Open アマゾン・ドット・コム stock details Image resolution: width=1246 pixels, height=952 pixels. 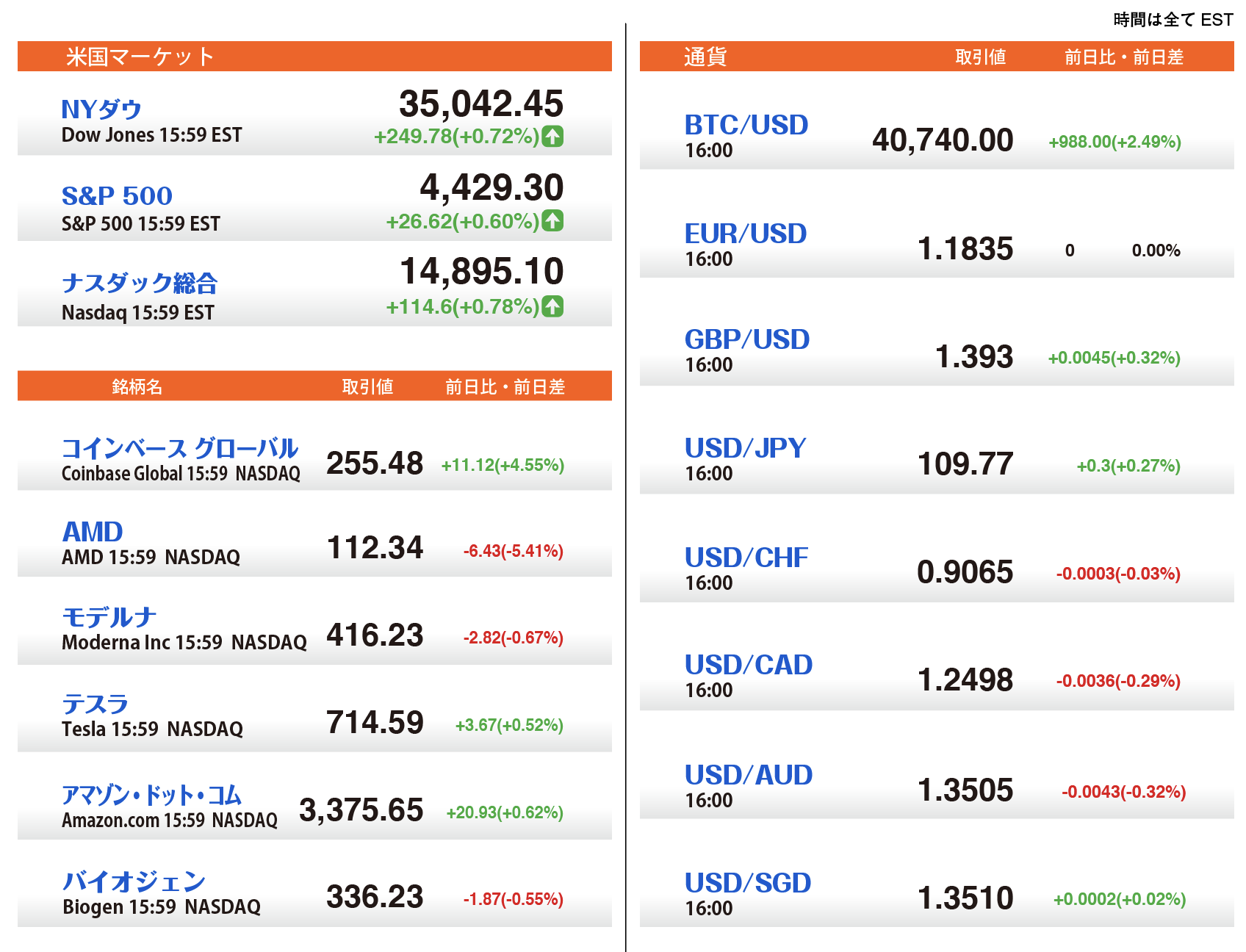point(151,795)
